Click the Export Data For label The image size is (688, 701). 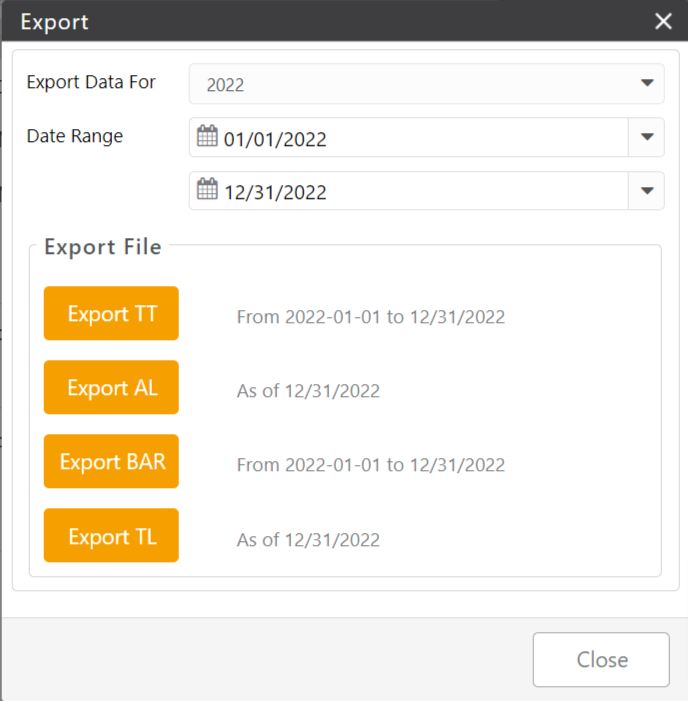click(91, 82)
